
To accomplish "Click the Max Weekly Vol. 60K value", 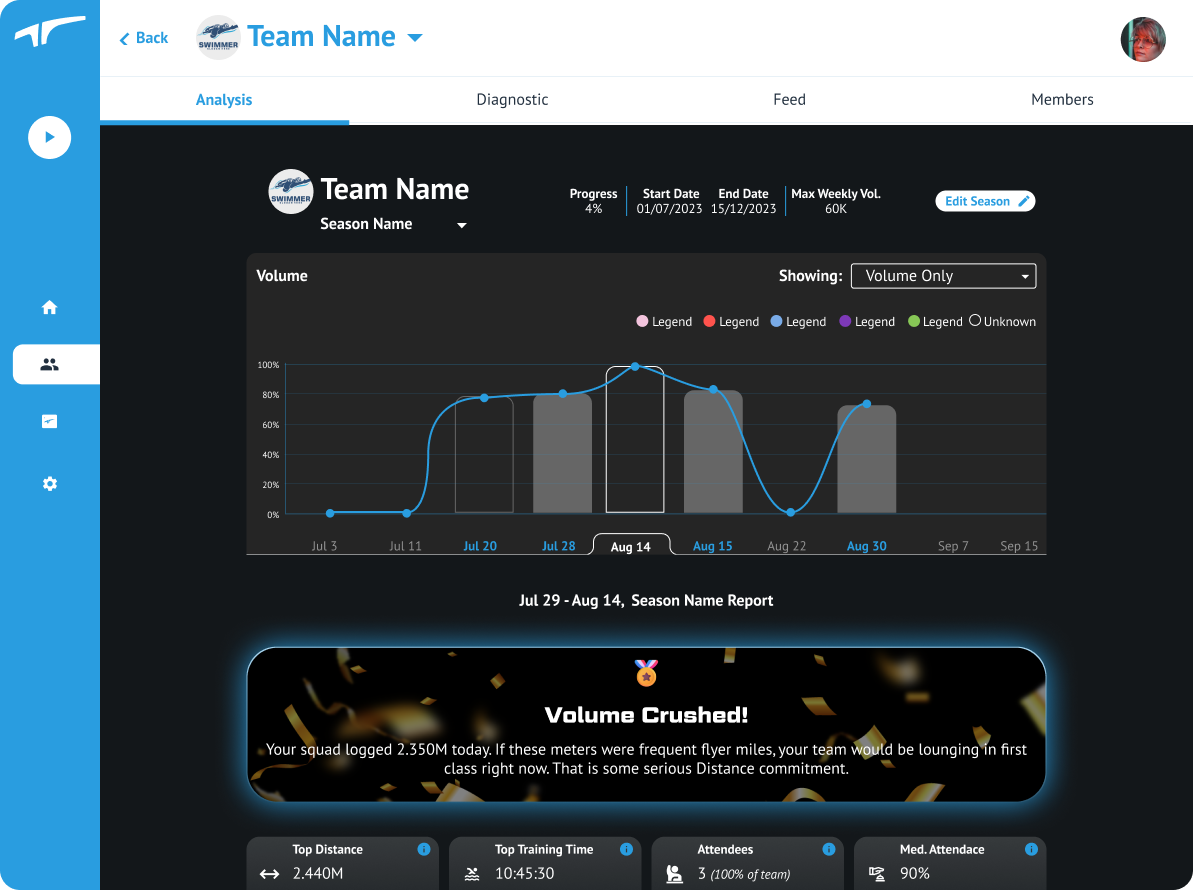I will (x=835, y=208).
